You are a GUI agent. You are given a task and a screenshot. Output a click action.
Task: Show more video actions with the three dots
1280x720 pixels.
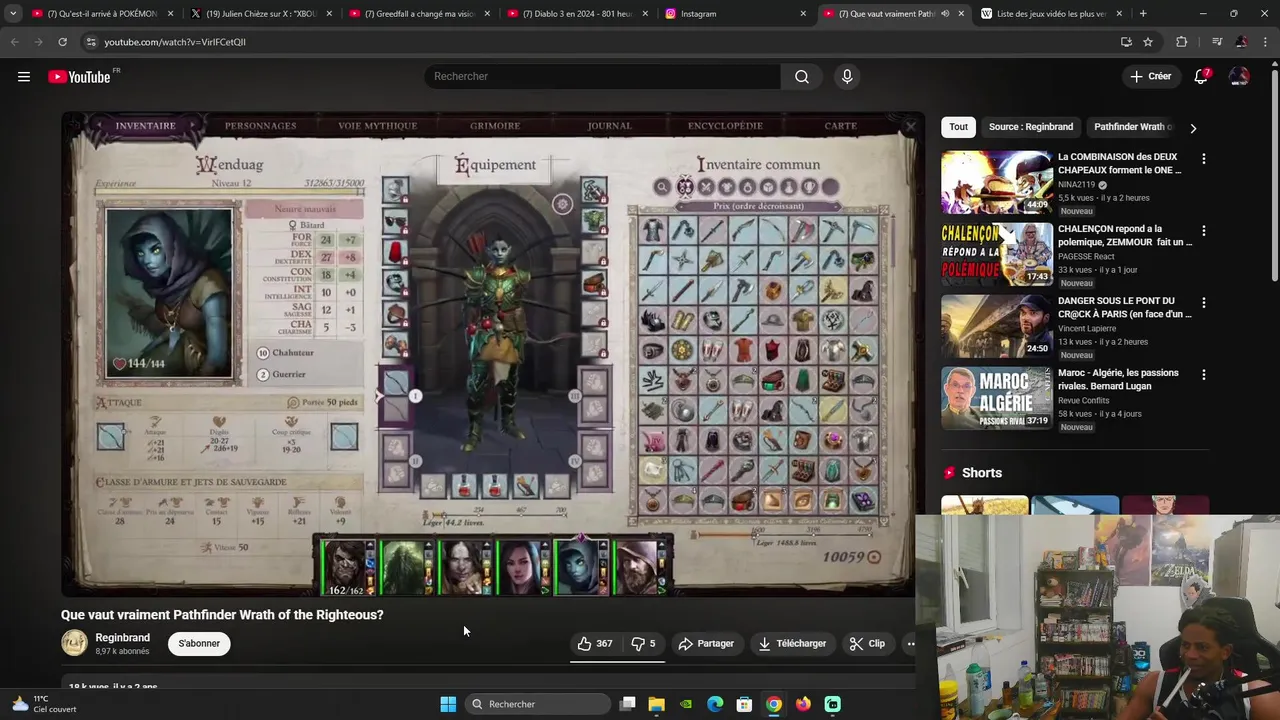910,644
